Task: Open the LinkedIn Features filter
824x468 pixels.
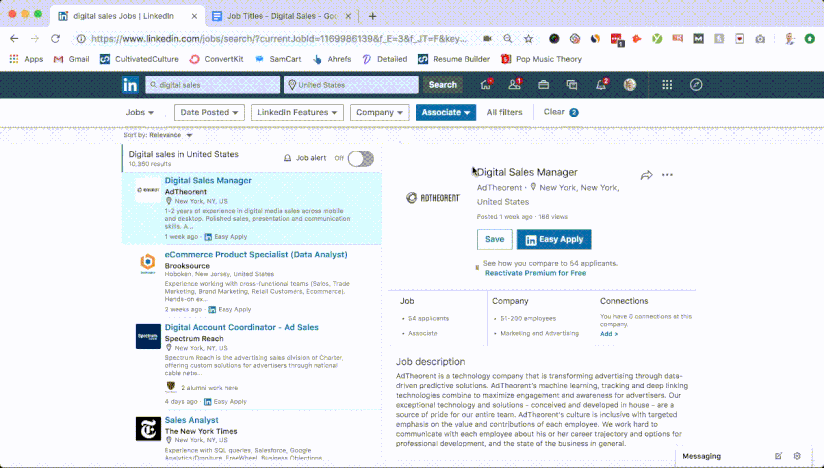Action: click(x=297, y=112)
